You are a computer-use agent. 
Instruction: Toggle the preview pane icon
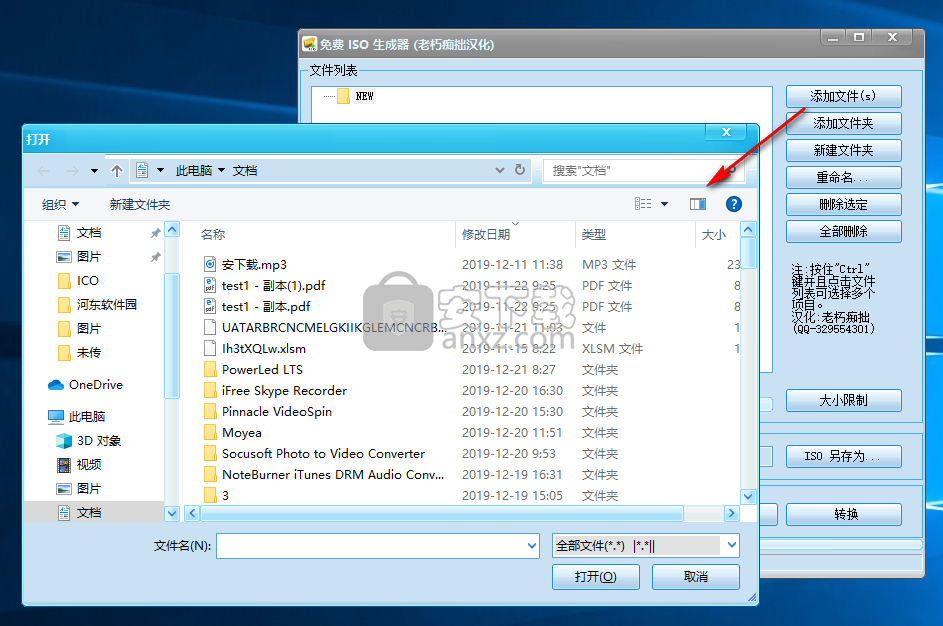(698, 204)
